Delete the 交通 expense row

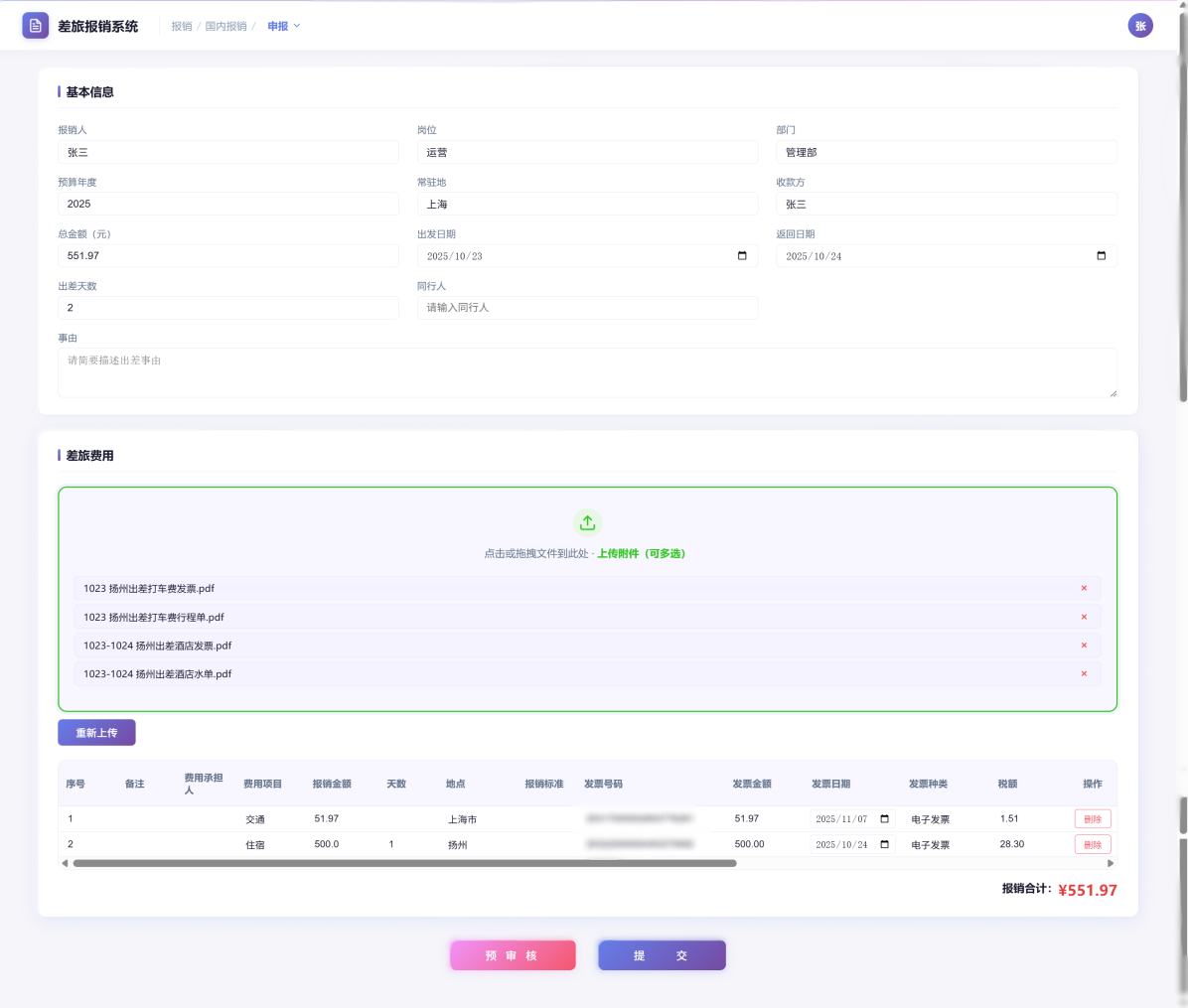click(x=1092, y=819)
